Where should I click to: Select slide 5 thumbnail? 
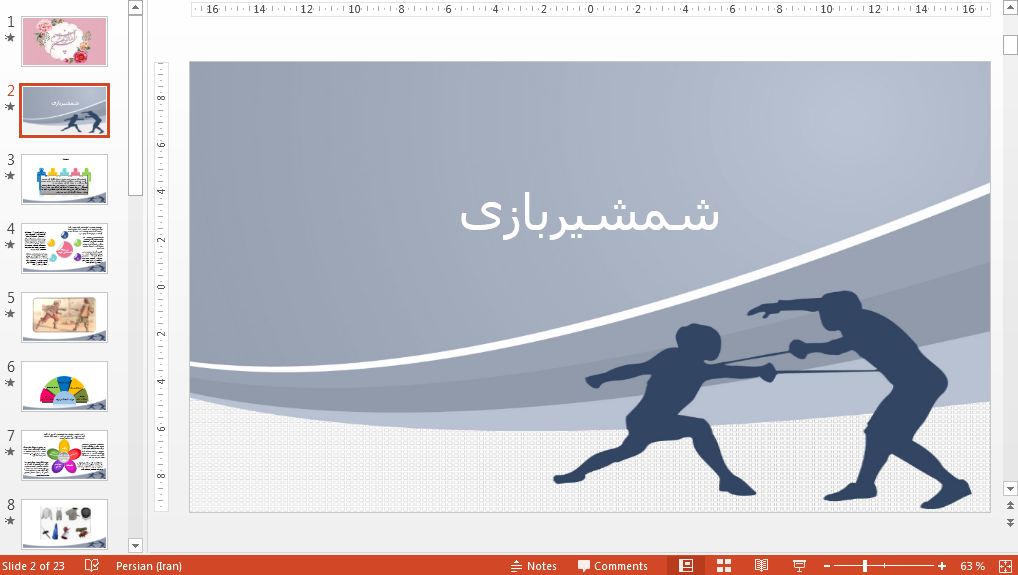pos(64,316)
